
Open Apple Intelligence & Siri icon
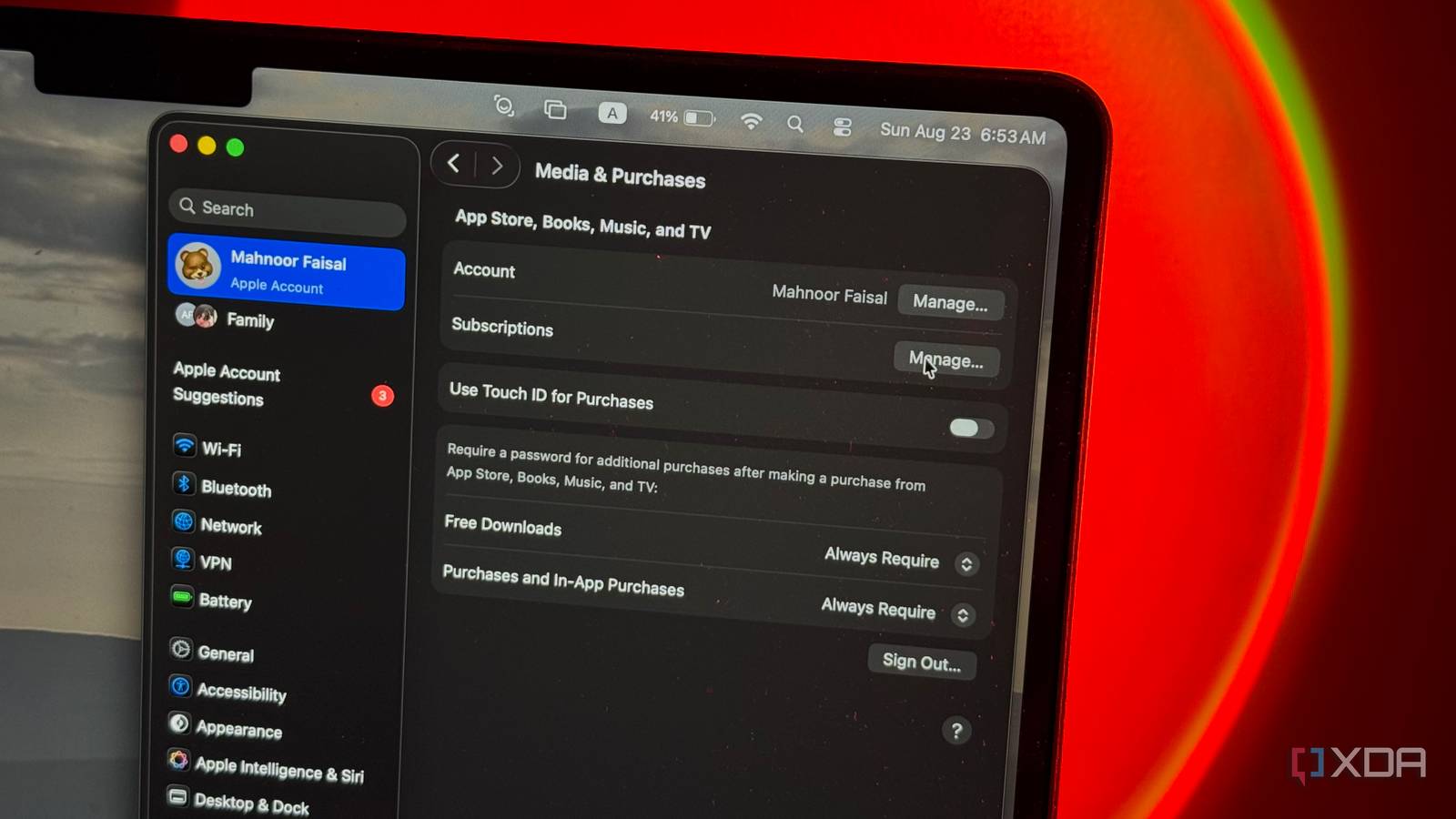[178, 760]
